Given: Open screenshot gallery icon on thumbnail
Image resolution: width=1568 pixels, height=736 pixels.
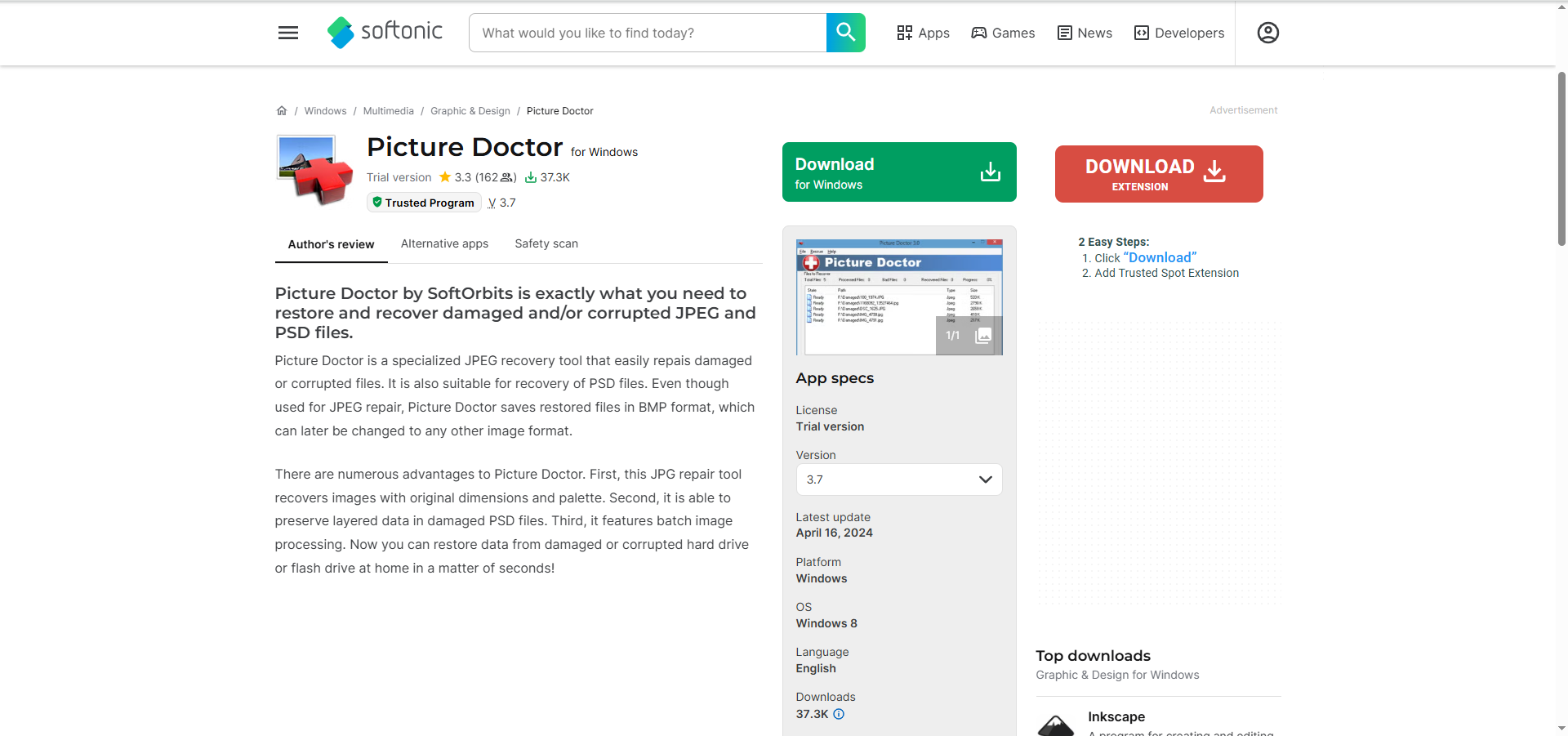Looking at the screenshot, I should (x=983, y=336).
